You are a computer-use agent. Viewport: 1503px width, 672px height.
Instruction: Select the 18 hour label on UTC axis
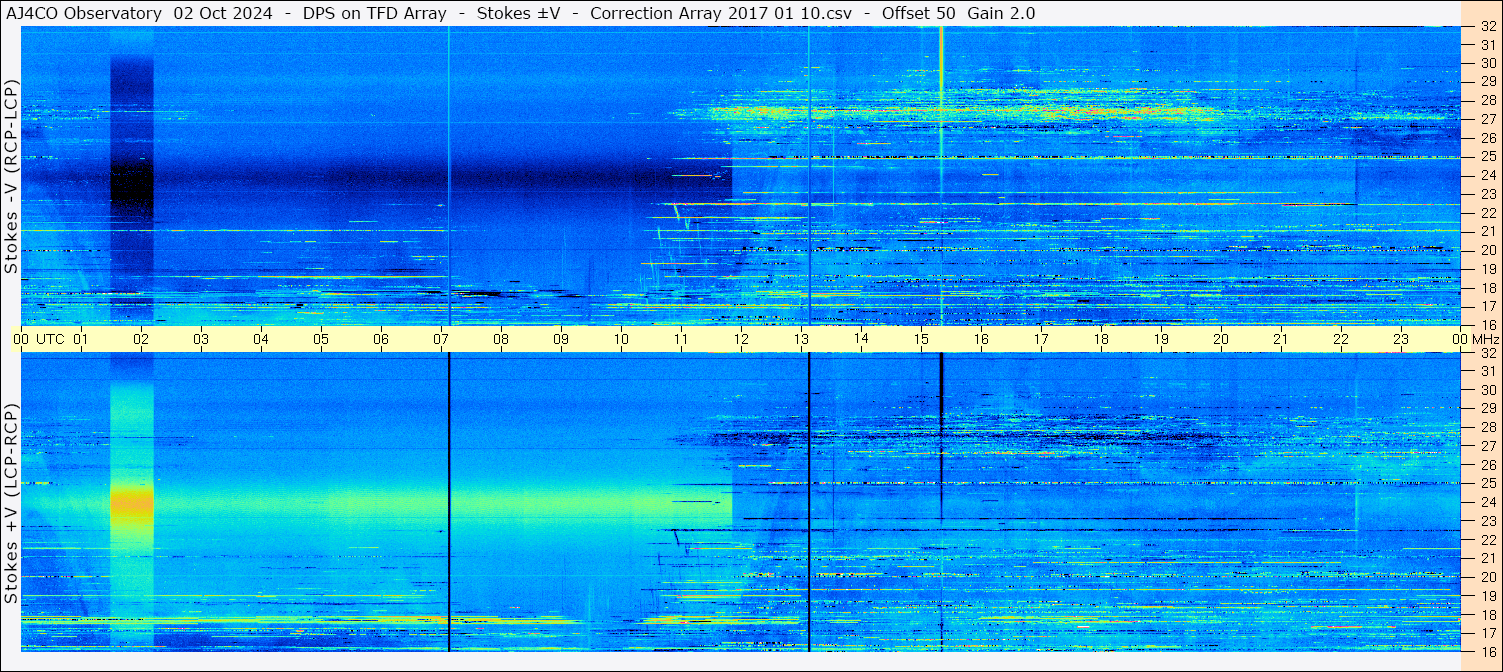coord(1101,339)
